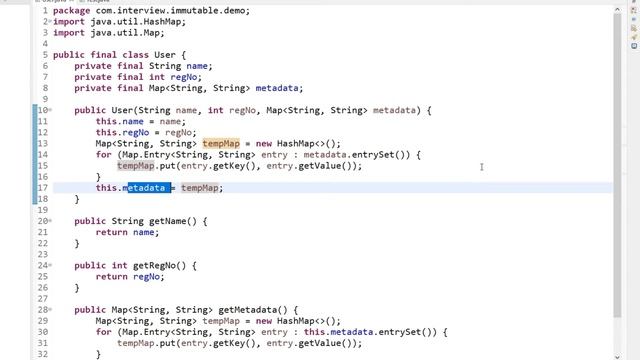
Task: Click 'this.regNo' on line 12
Action: (122, 132)
